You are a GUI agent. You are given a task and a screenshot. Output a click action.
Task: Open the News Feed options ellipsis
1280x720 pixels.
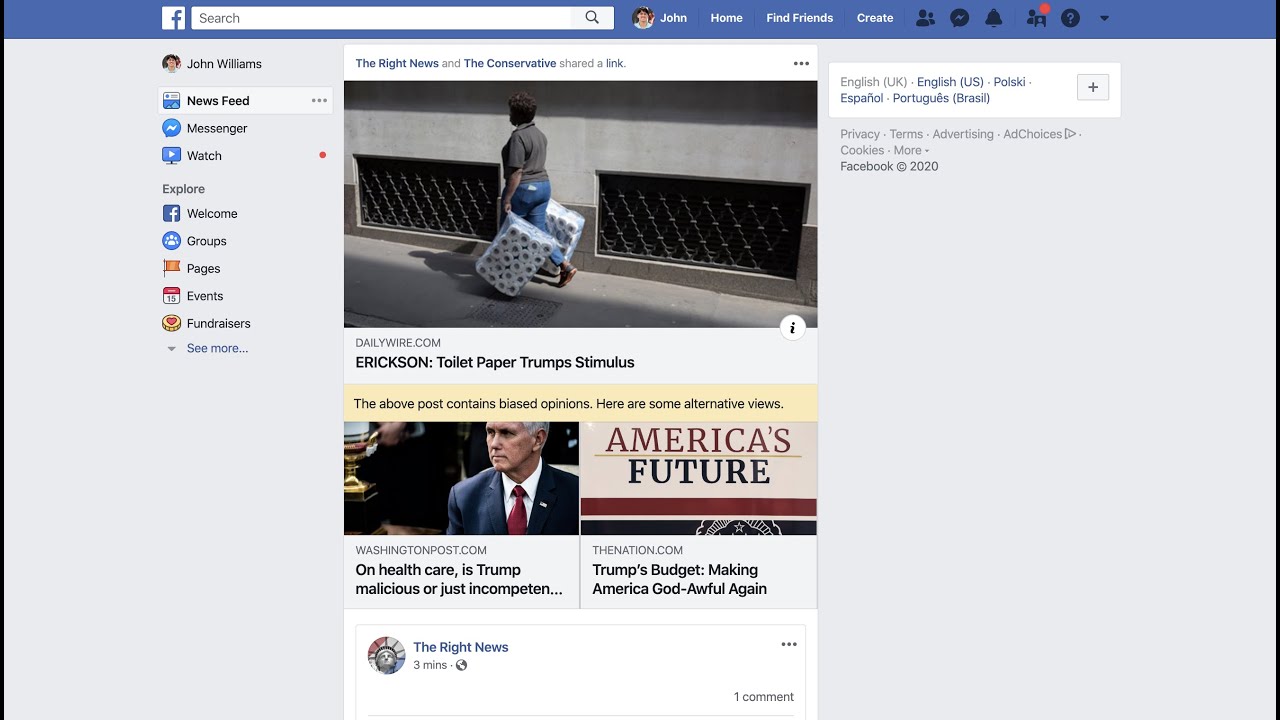pos(319,100)
